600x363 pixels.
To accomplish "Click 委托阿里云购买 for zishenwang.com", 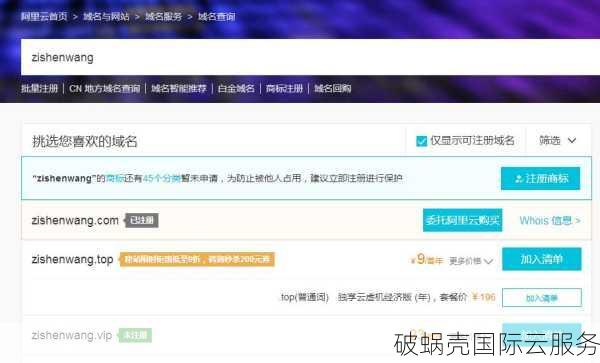I will pyautogui.click(x=462, y=220).
